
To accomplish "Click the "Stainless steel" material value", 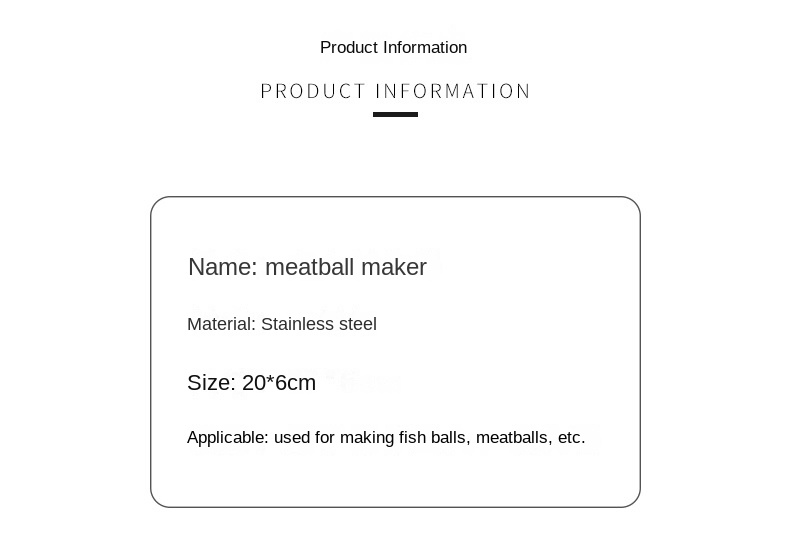I will (319, 324).
